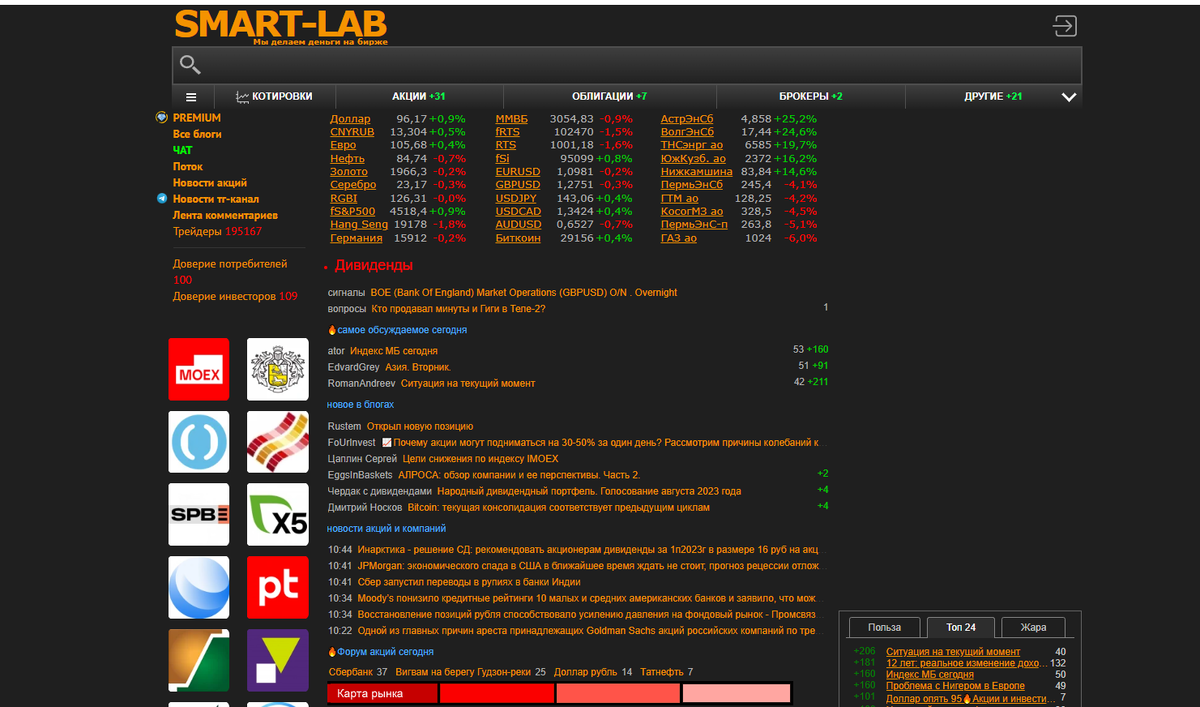Open the Поток link
Screen dimensions: 1200x707
(187, 167)
